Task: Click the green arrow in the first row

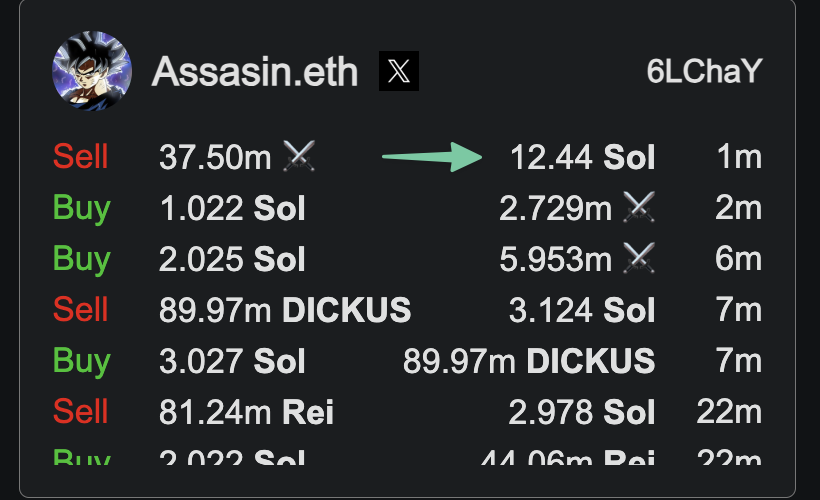Action: [x=432, y=156]
